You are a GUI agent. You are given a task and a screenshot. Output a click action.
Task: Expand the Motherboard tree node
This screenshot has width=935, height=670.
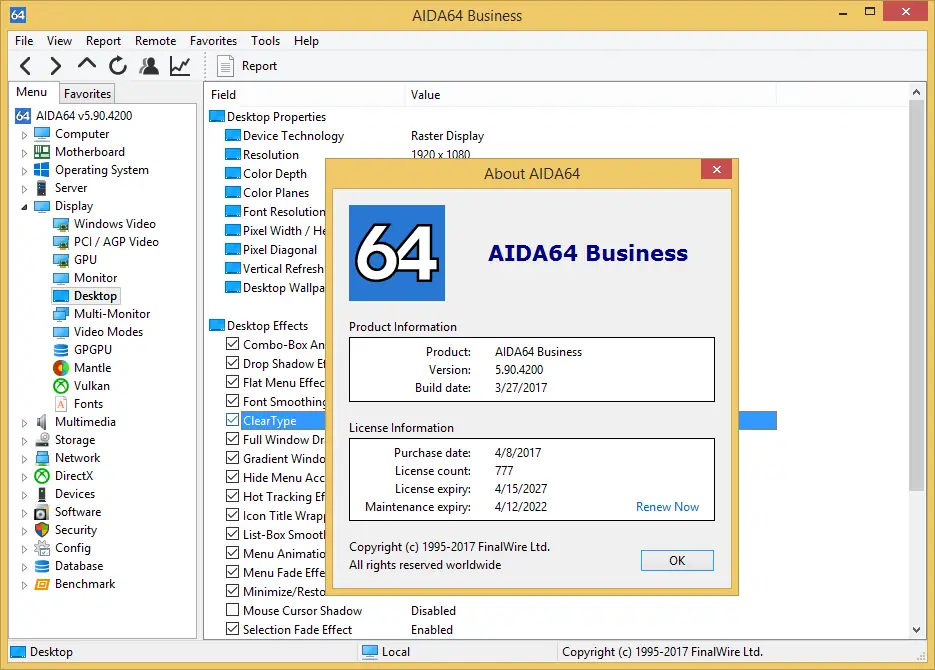[x=24, y=153]
